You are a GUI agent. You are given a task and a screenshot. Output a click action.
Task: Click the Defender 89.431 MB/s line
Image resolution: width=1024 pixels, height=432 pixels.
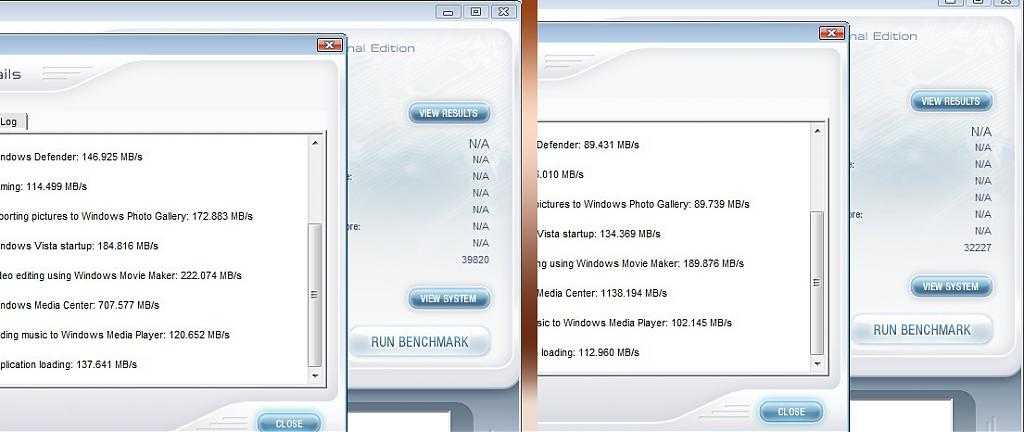pyautogui.click(x=588, y=145)
